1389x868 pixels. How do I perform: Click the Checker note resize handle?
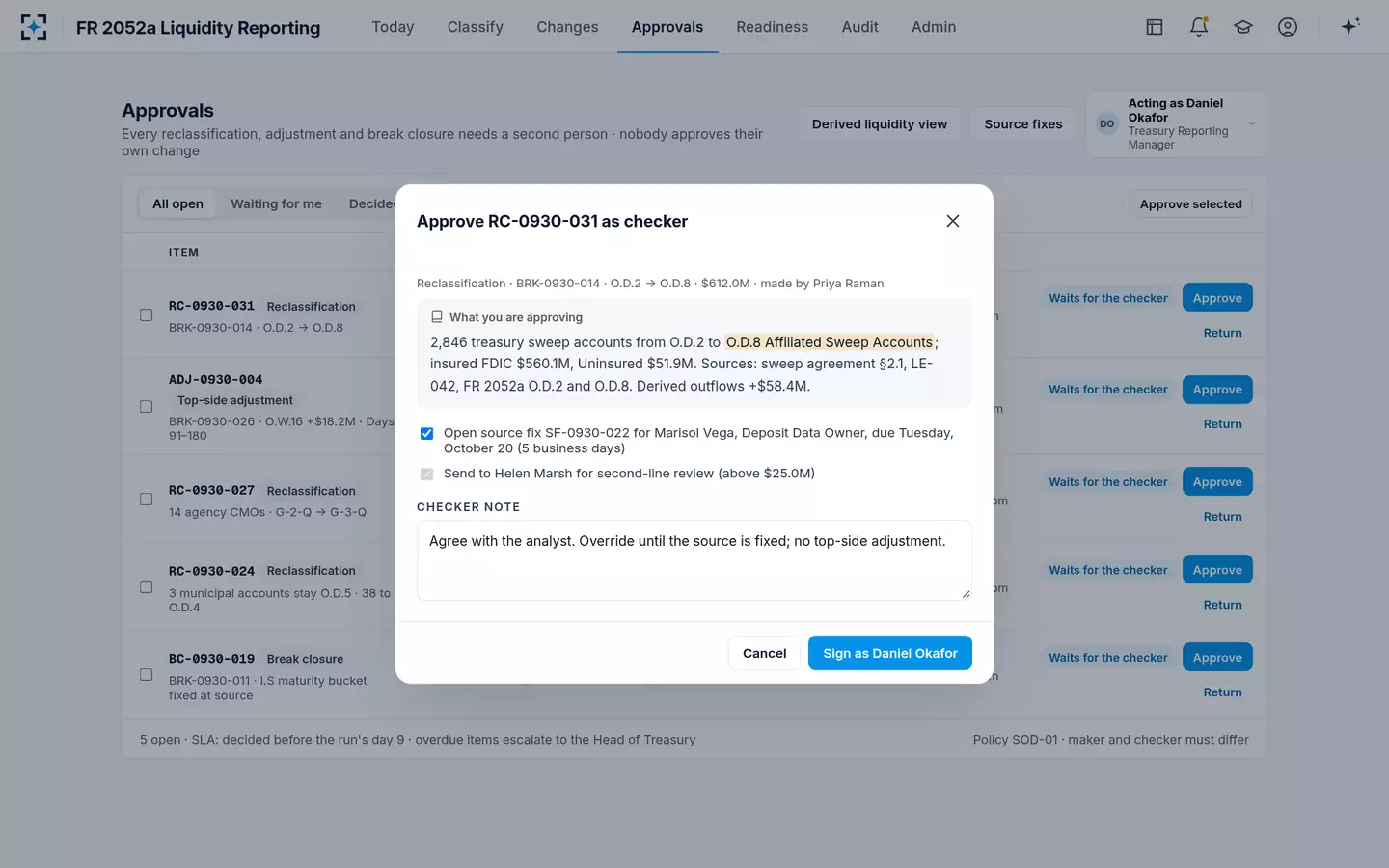coord(966,594)
